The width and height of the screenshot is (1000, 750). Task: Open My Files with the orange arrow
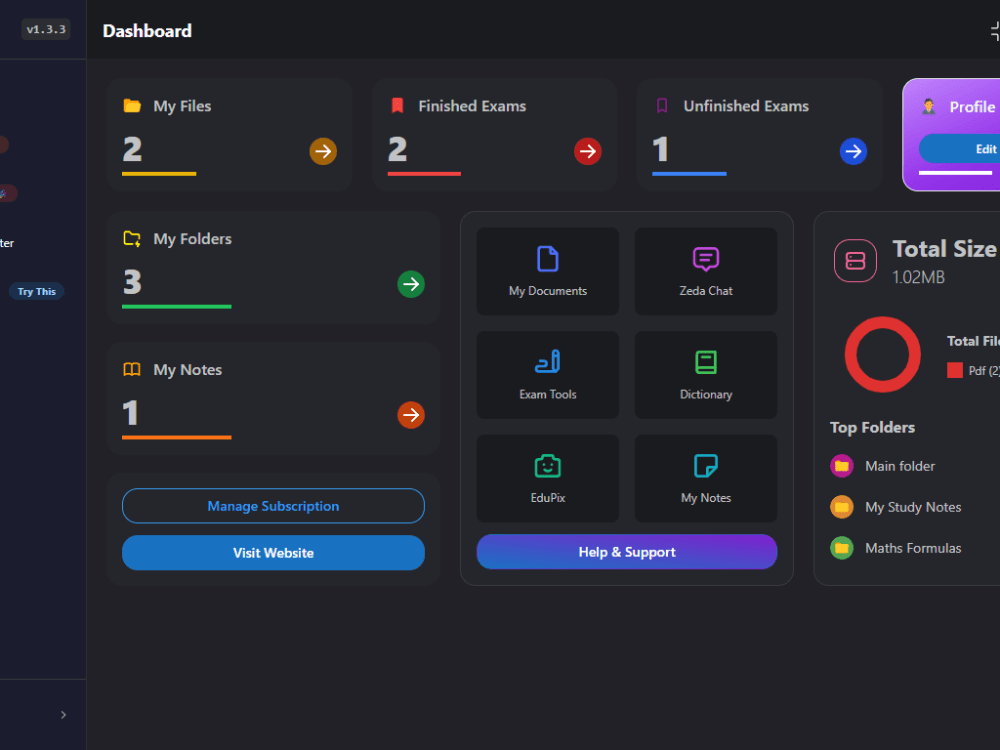[323, 152]
